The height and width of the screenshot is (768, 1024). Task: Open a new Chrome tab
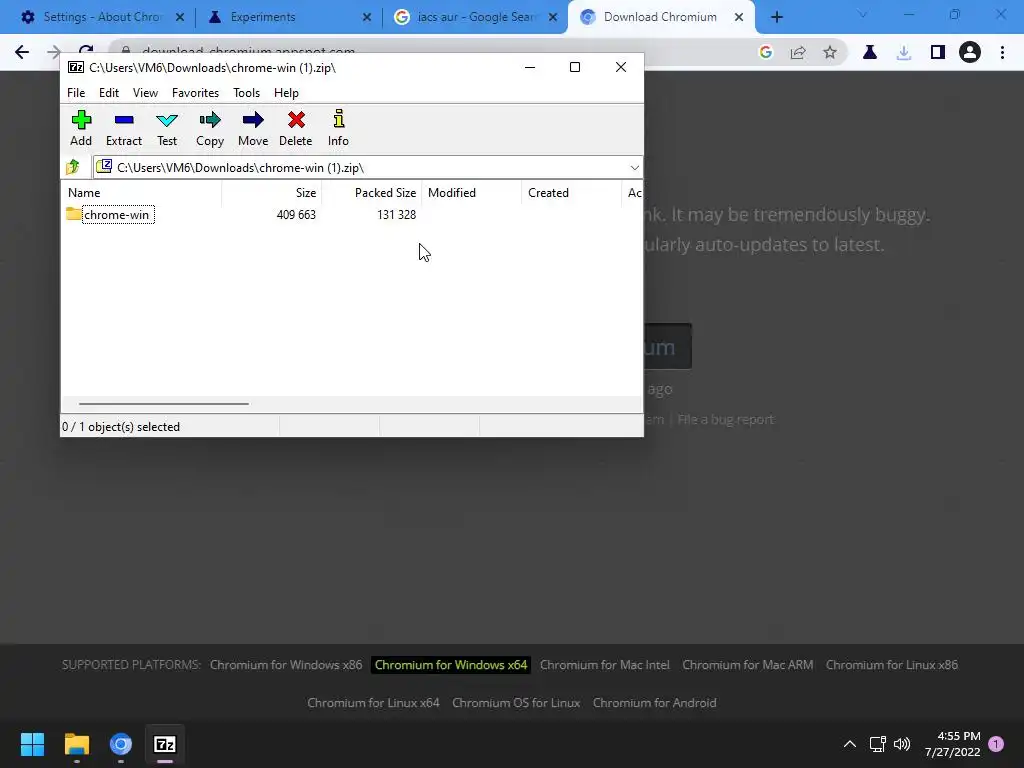tap(776, 17)
